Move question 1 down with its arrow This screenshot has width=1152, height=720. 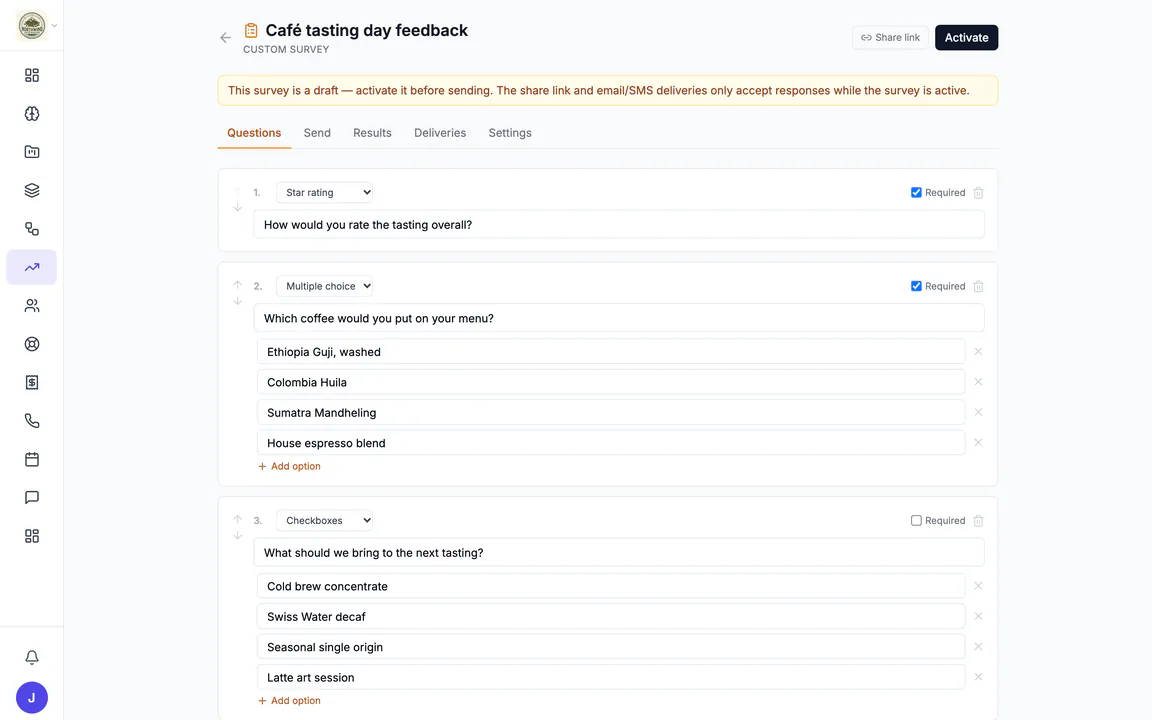coord(237,208)
